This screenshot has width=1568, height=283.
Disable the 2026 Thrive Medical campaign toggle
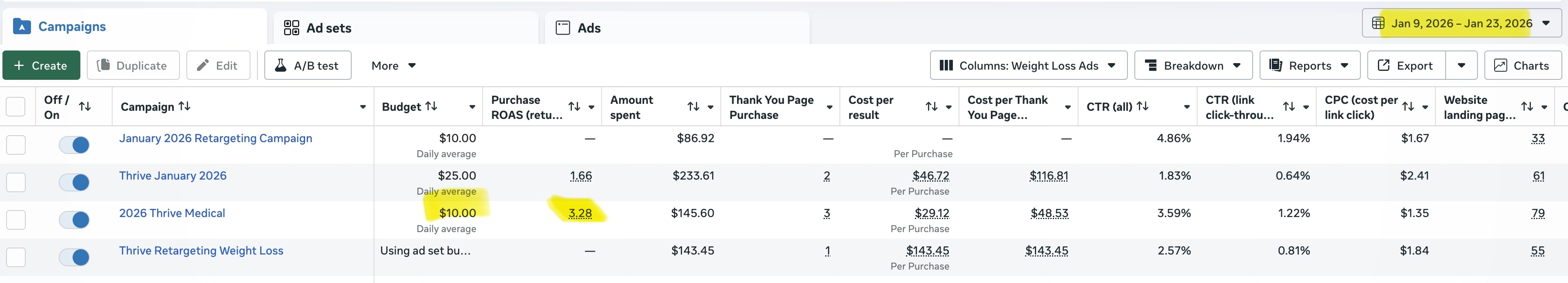tap(74, 220)
